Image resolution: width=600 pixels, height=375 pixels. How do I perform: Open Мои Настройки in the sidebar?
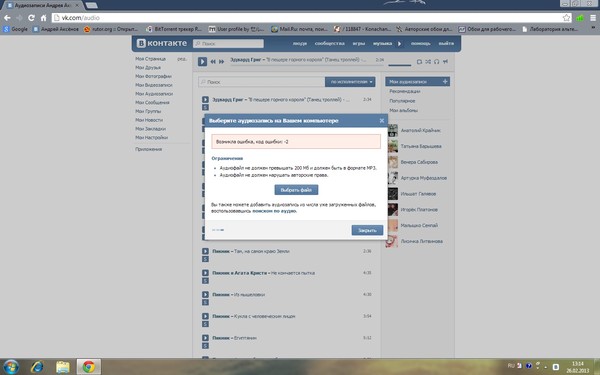tap(151, 137)
